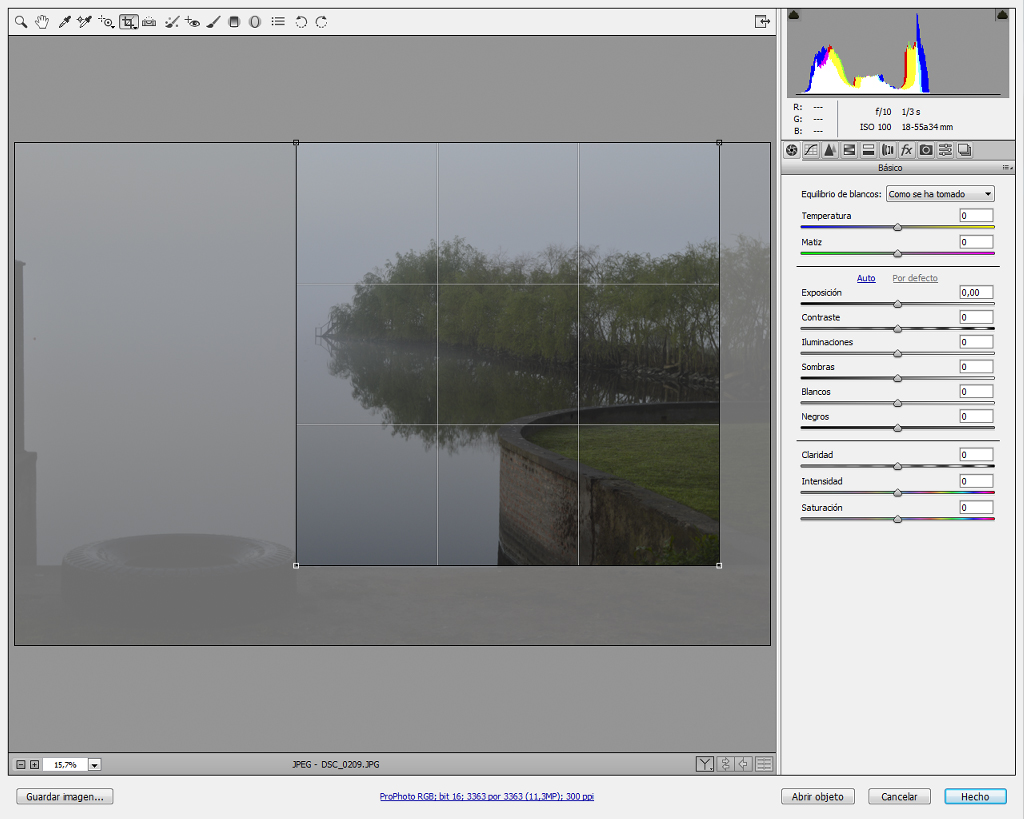Click the zoom in plus button
1024x819 pixels.
coord(35,765)
